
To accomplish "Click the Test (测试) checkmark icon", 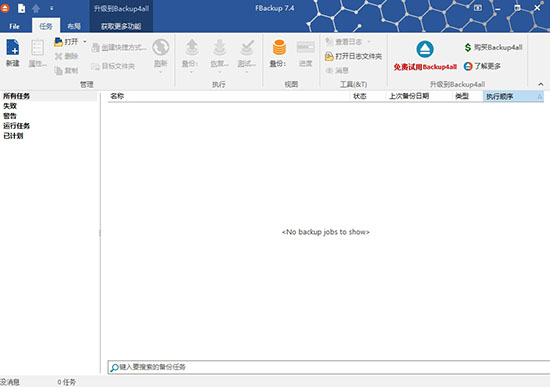I will click(x=247, y=48).
